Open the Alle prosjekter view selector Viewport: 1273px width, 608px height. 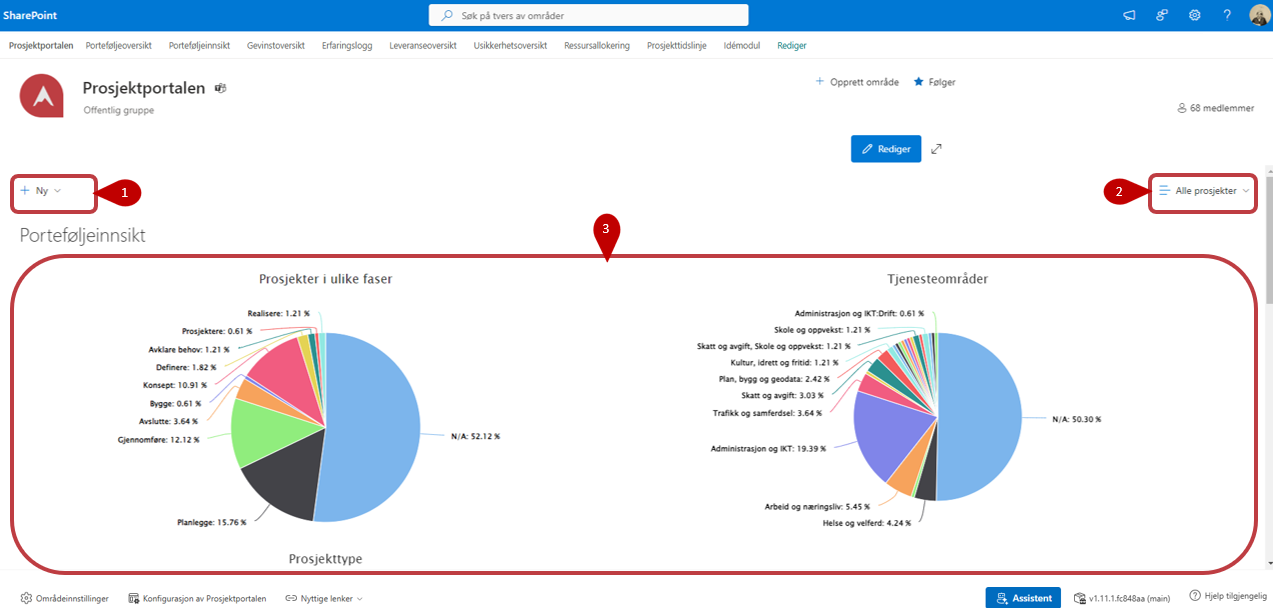pos(1204,190)
